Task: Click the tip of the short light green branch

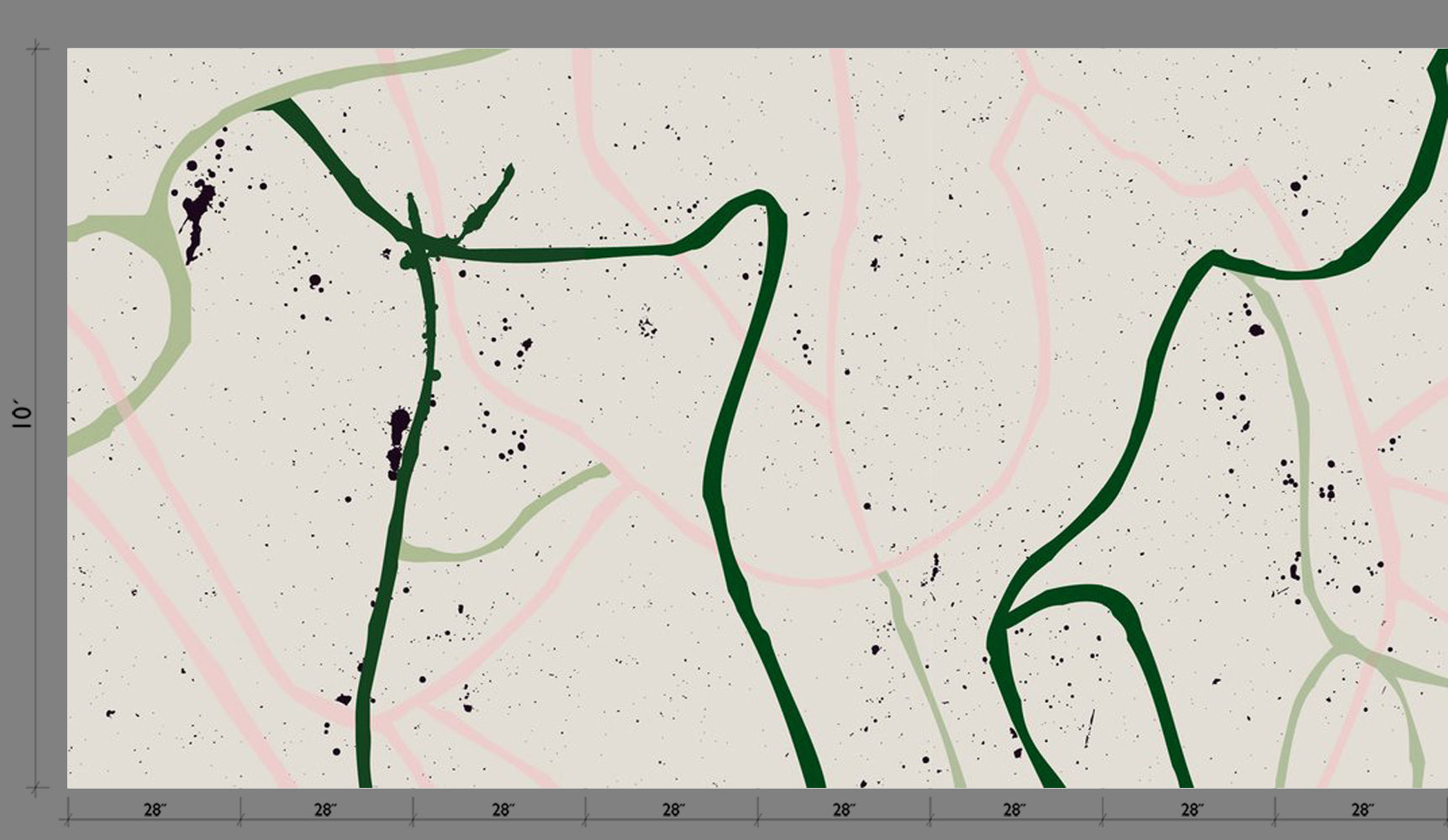Action: (602, 470)
